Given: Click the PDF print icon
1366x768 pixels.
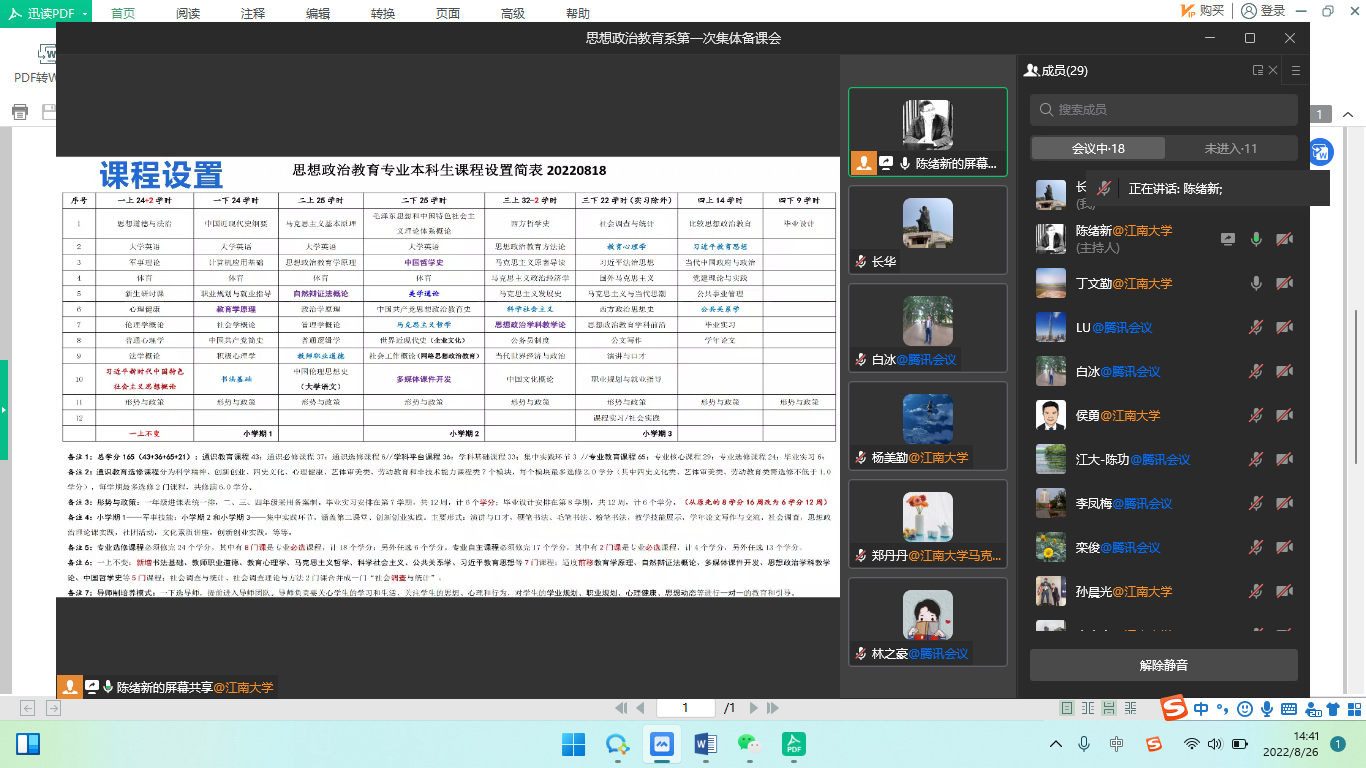Looking at the screenshot, I should (19, 111).
